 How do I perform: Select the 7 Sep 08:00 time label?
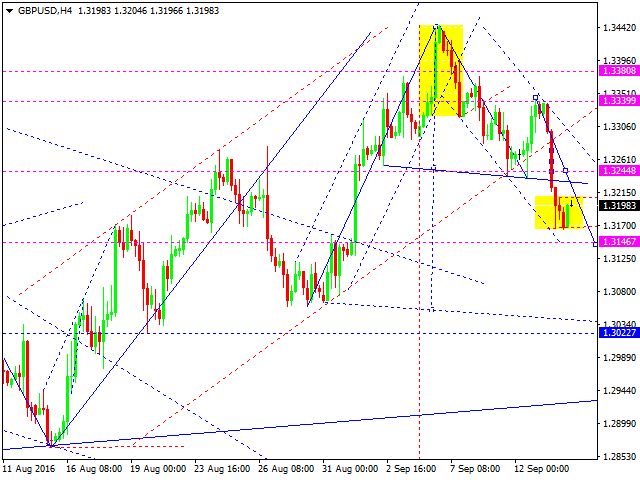coord(475,469)
